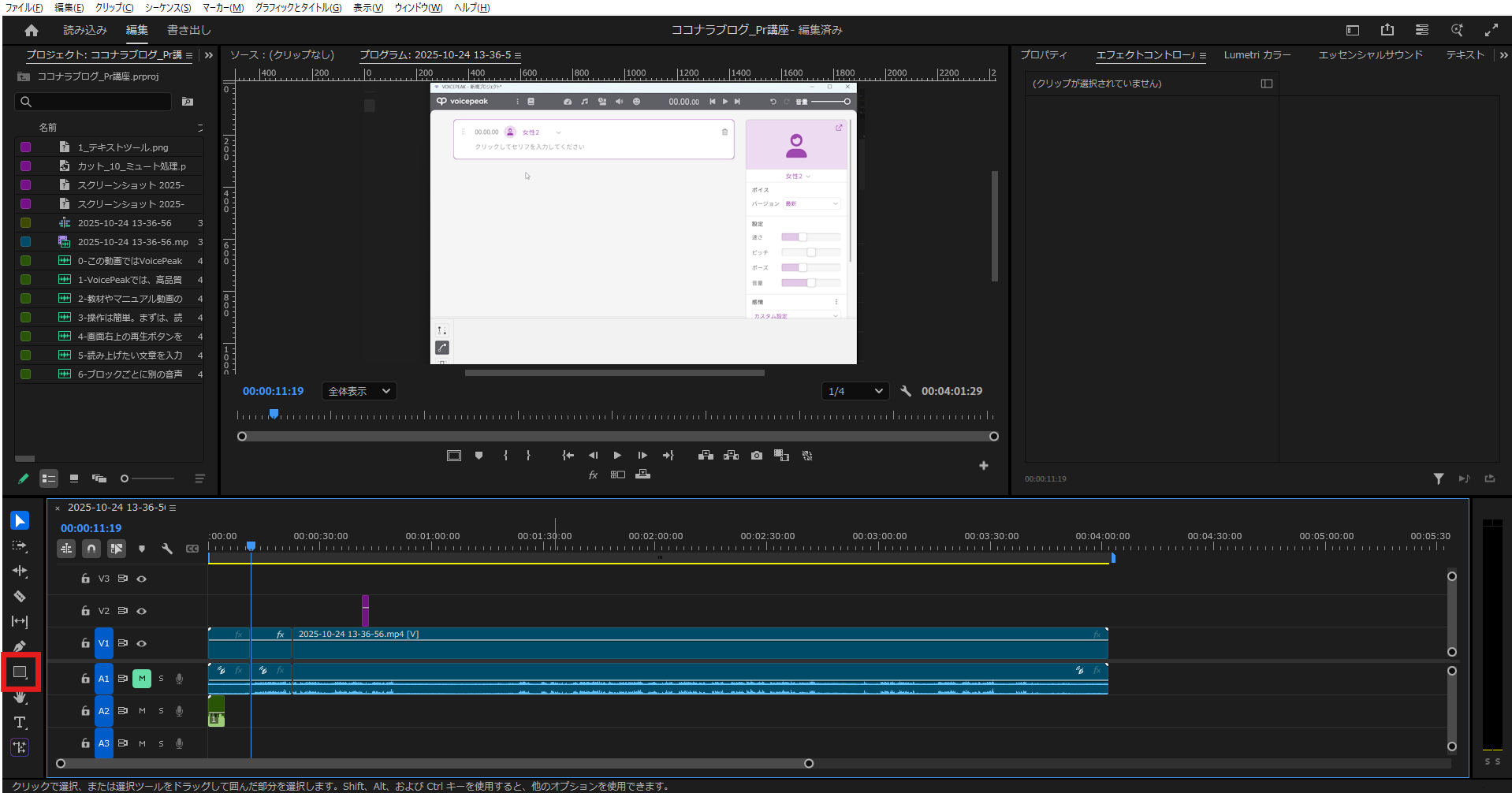
Task: Switch to the Lumetri カラー tab
Action: (x=1257, y=55)
